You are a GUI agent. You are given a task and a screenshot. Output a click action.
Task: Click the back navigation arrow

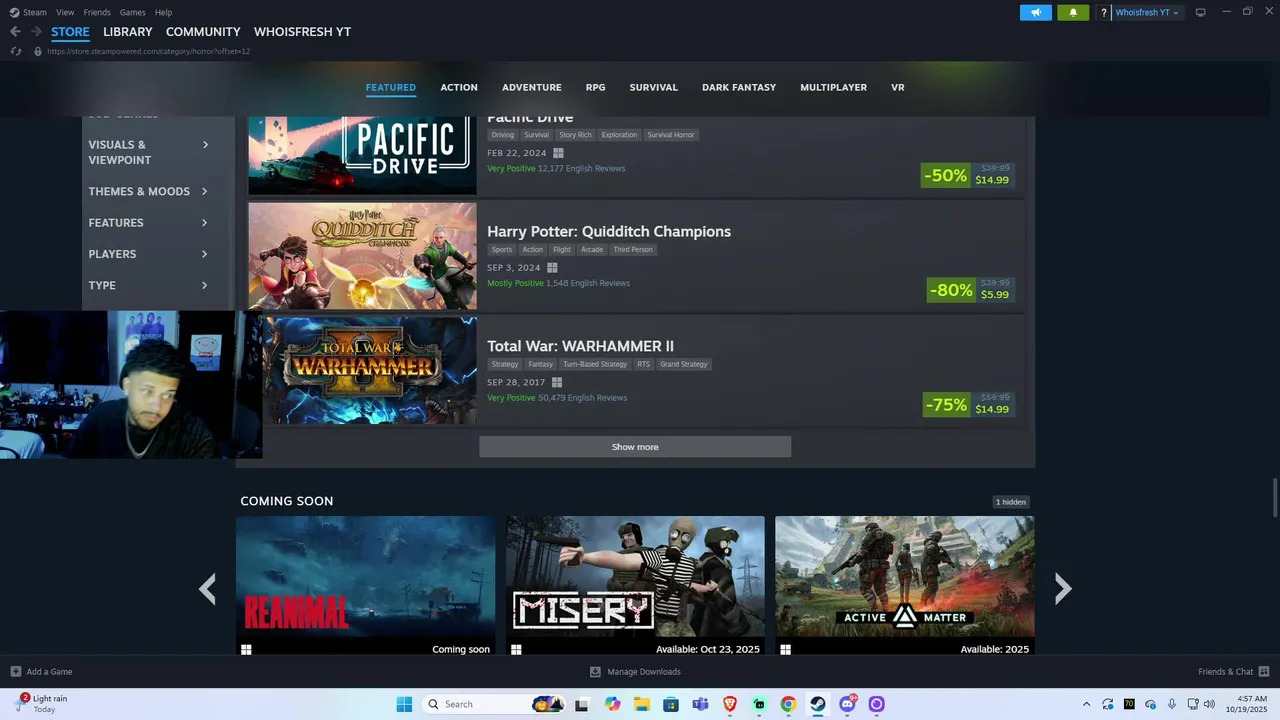tap(15, 32)
